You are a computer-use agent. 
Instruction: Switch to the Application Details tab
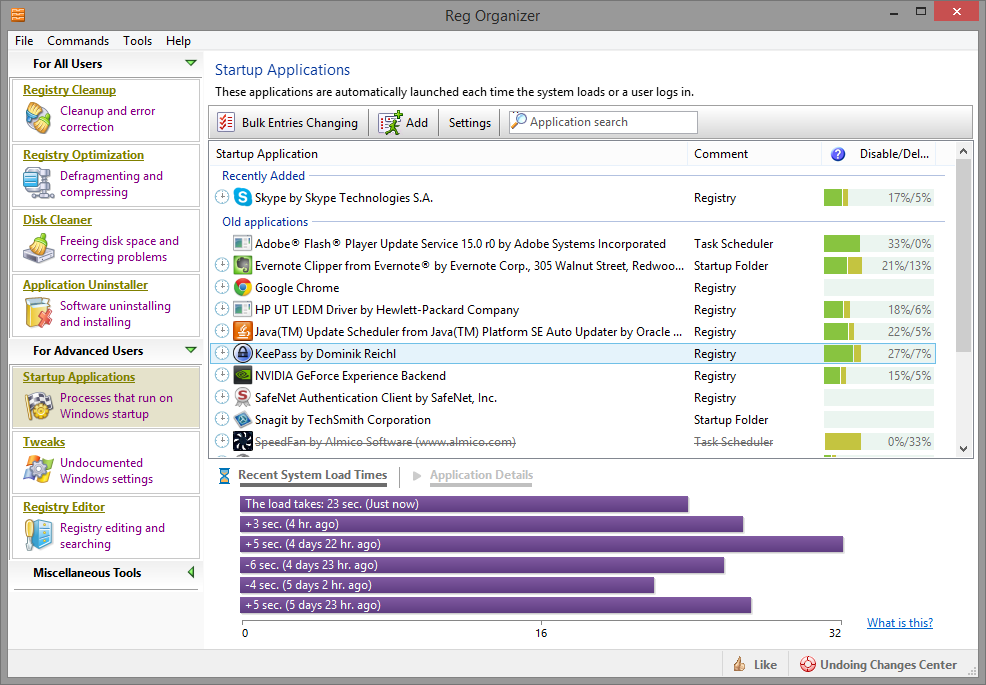point(481,475)
